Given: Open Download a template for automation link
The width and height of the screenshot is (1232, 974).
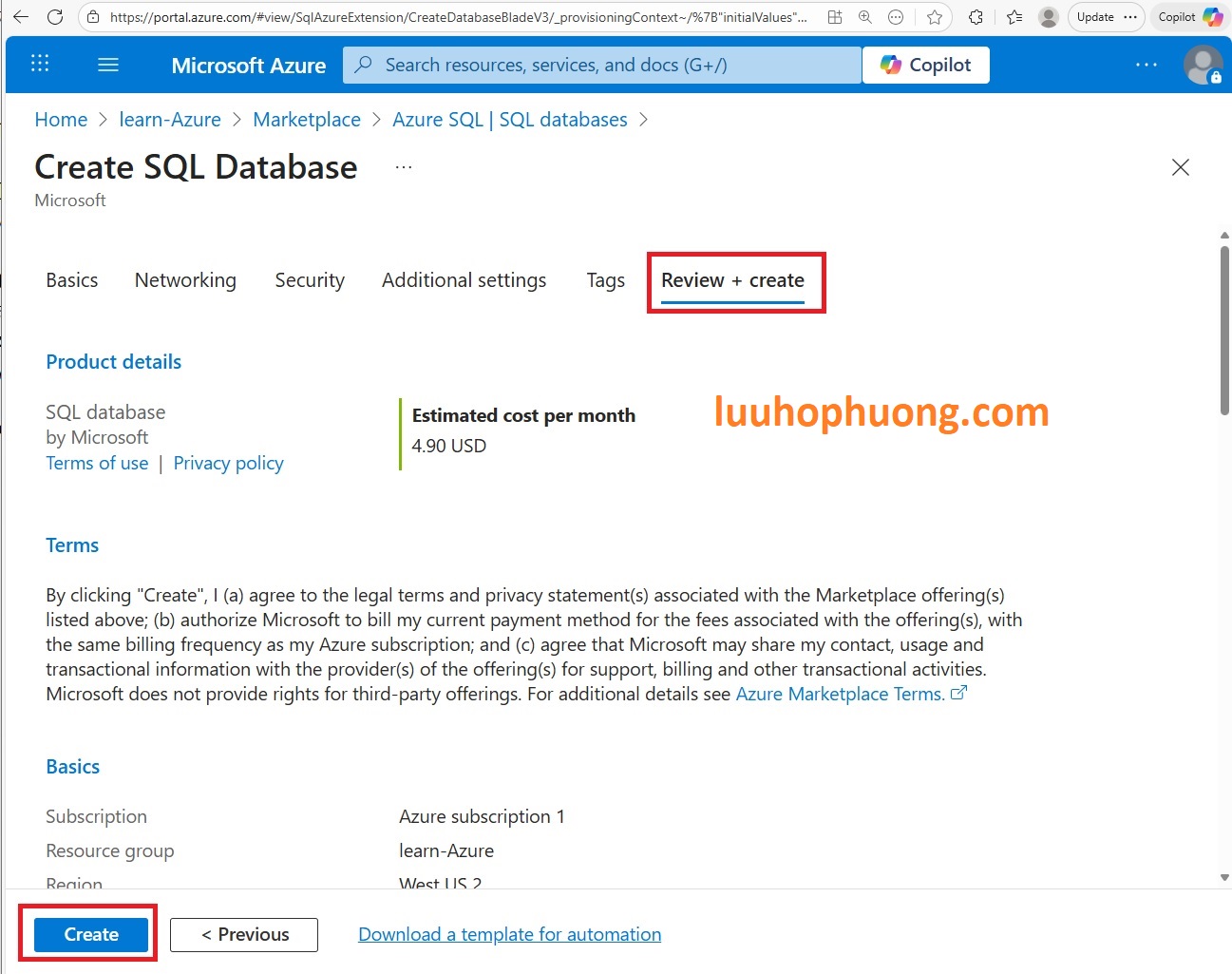Looking at the screenshot, I should pyautogui.click(x=509, y=935).
